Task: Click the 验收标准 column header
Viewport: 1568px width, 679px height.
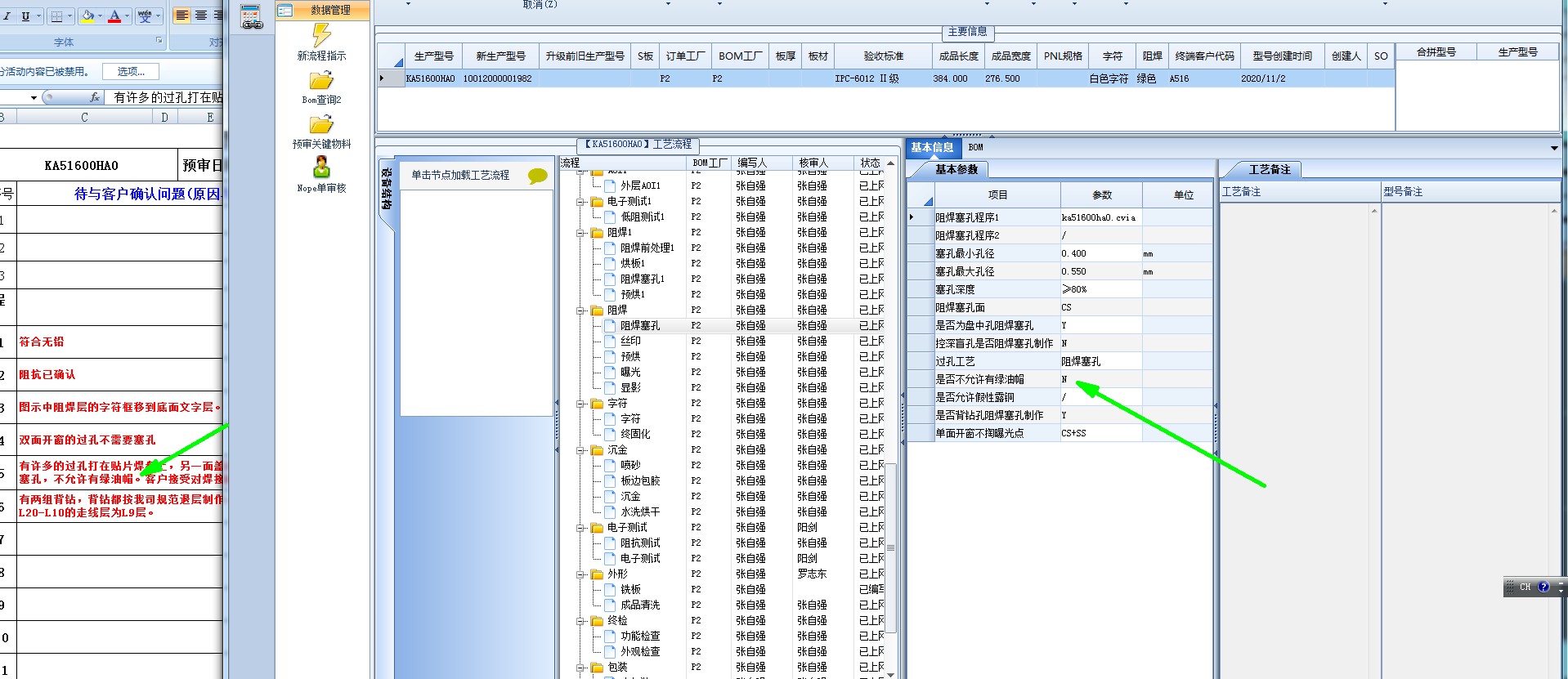Action: [x=883, y=56]
